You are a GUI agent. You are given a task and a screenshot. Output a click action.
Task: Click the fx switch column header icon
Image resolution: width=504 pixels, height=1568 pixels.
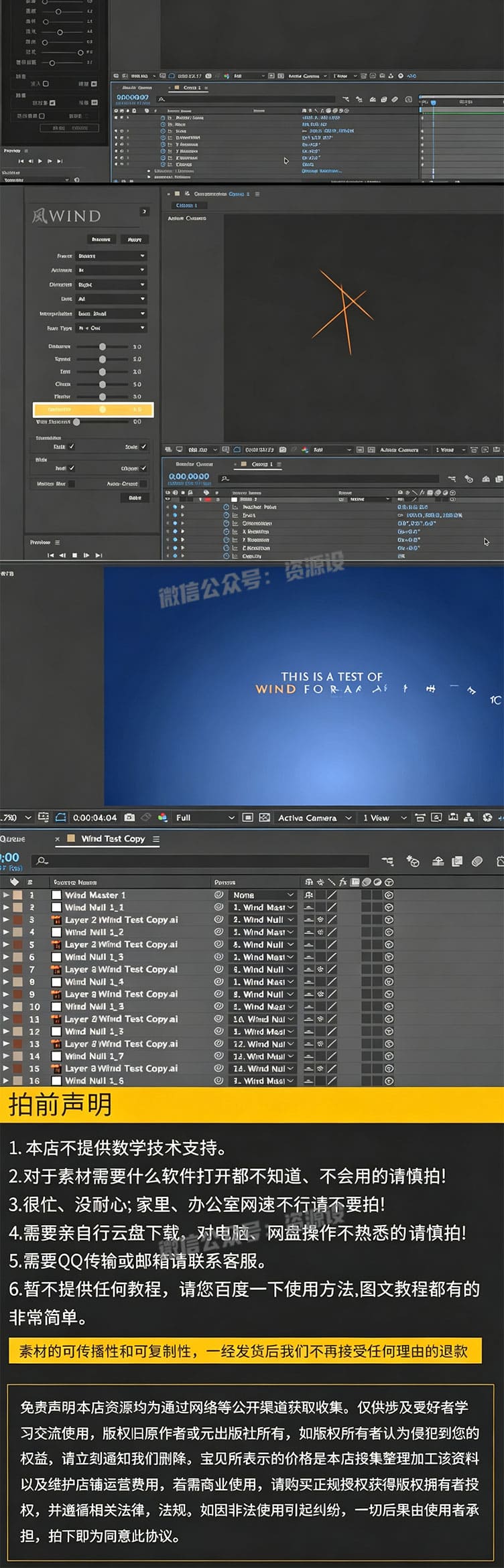click(x=343, y=882)
